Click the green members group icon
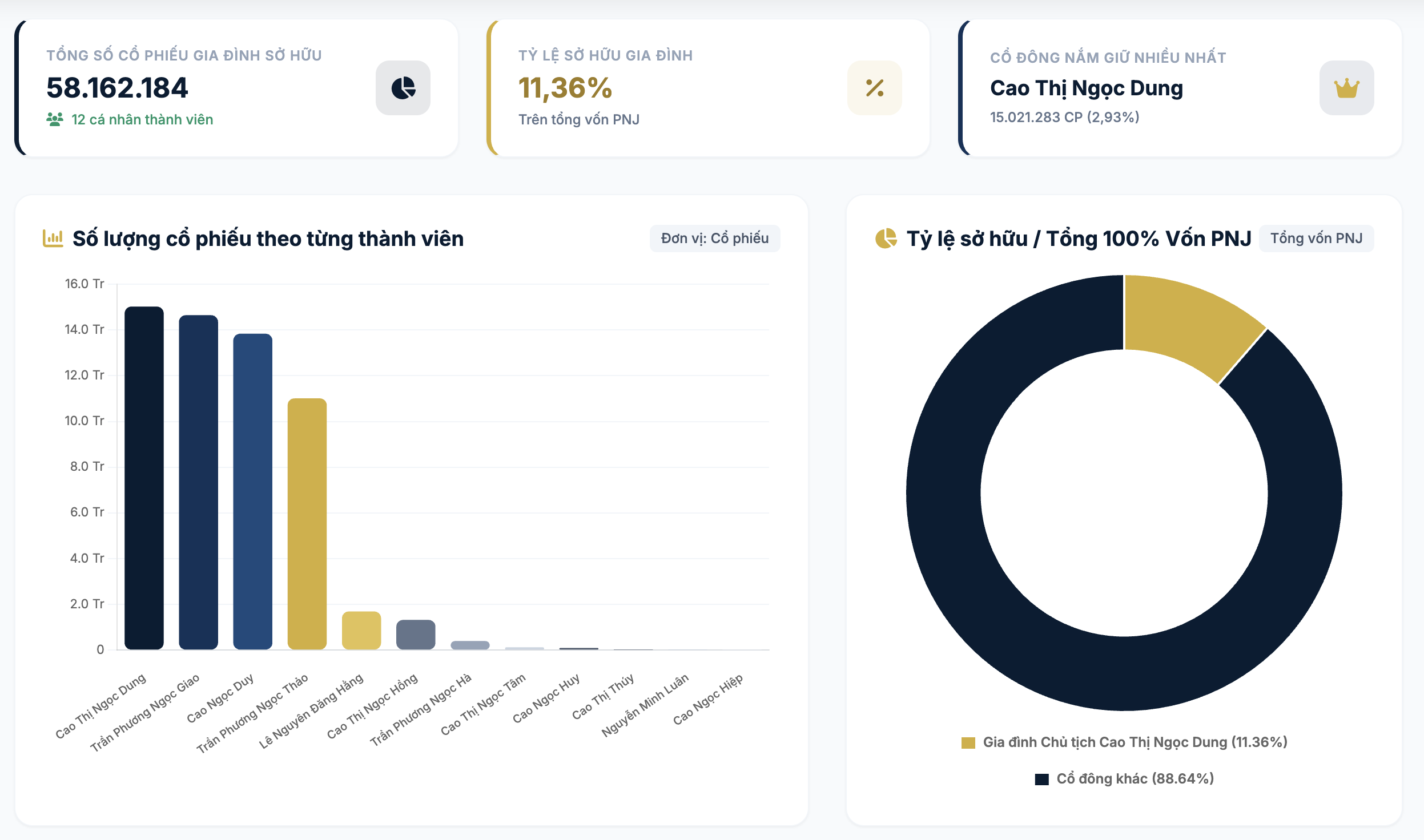The height and width of the screenshot is (840, 1424). 55,119
